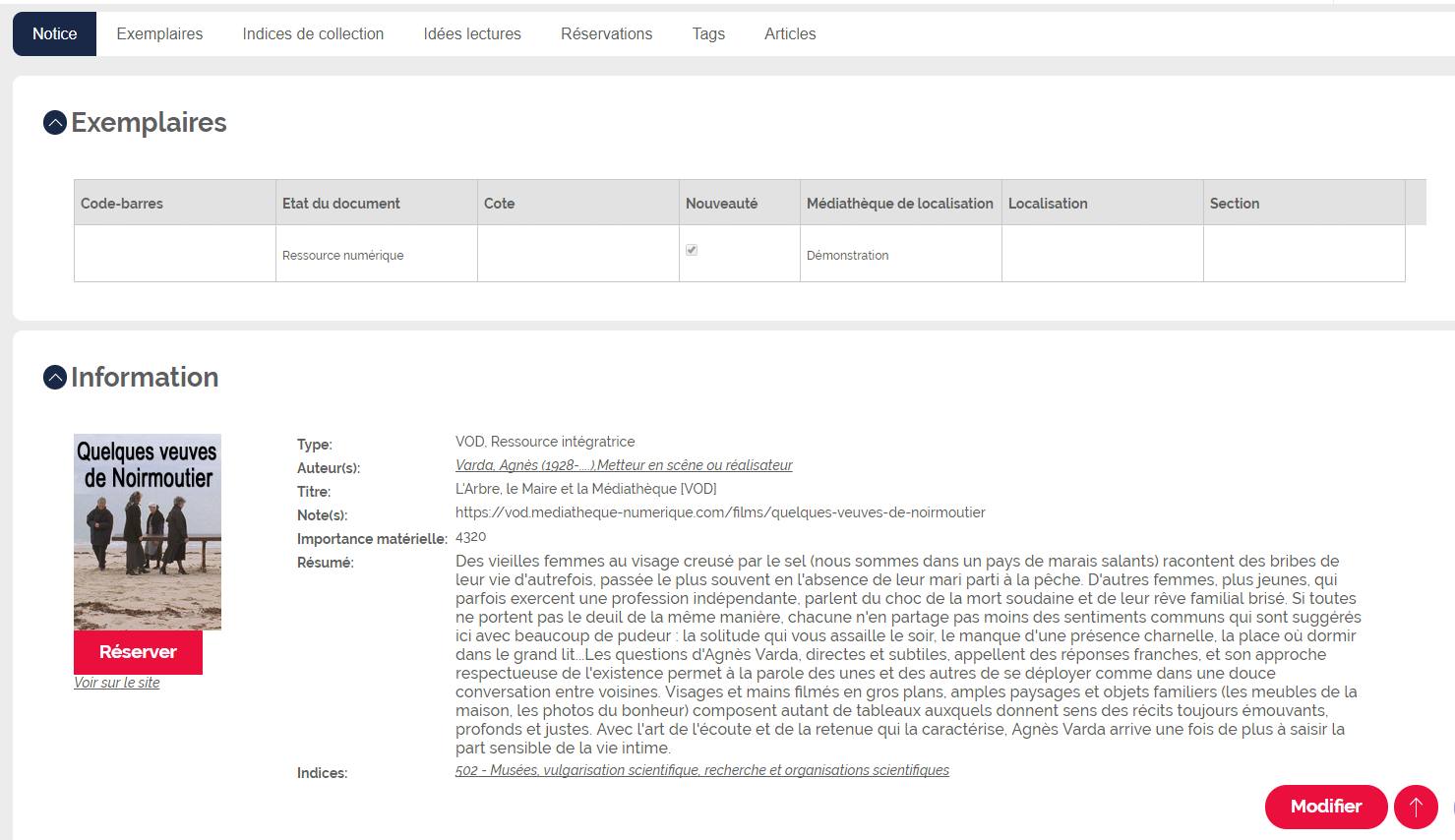The height and width of the screenshot is (840, 1455).
Task: Click the Ressource numérique cell
Action: click(377, 254)
